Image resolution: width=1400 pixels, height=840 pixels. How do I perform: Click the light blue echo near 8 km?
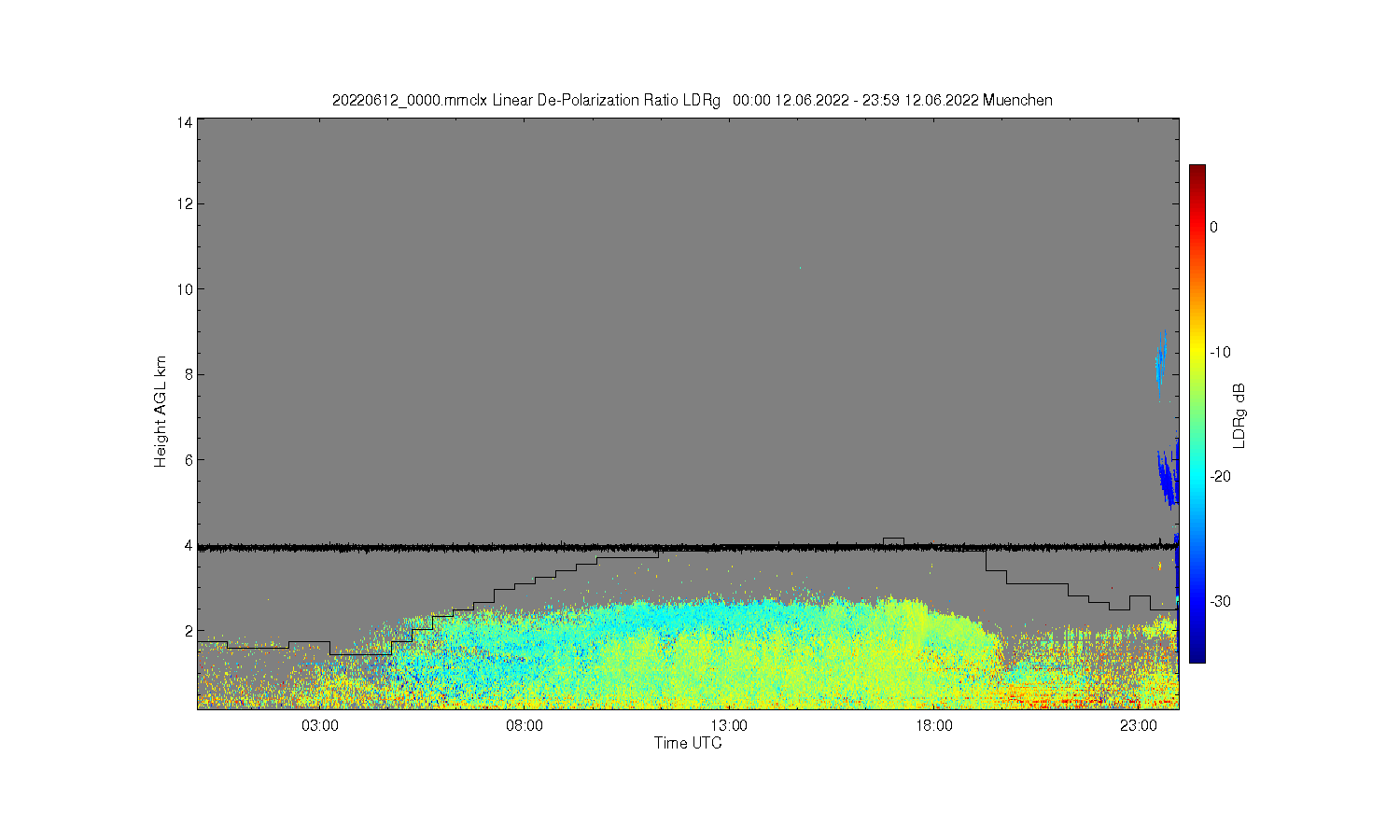[x=1160, y=364]
